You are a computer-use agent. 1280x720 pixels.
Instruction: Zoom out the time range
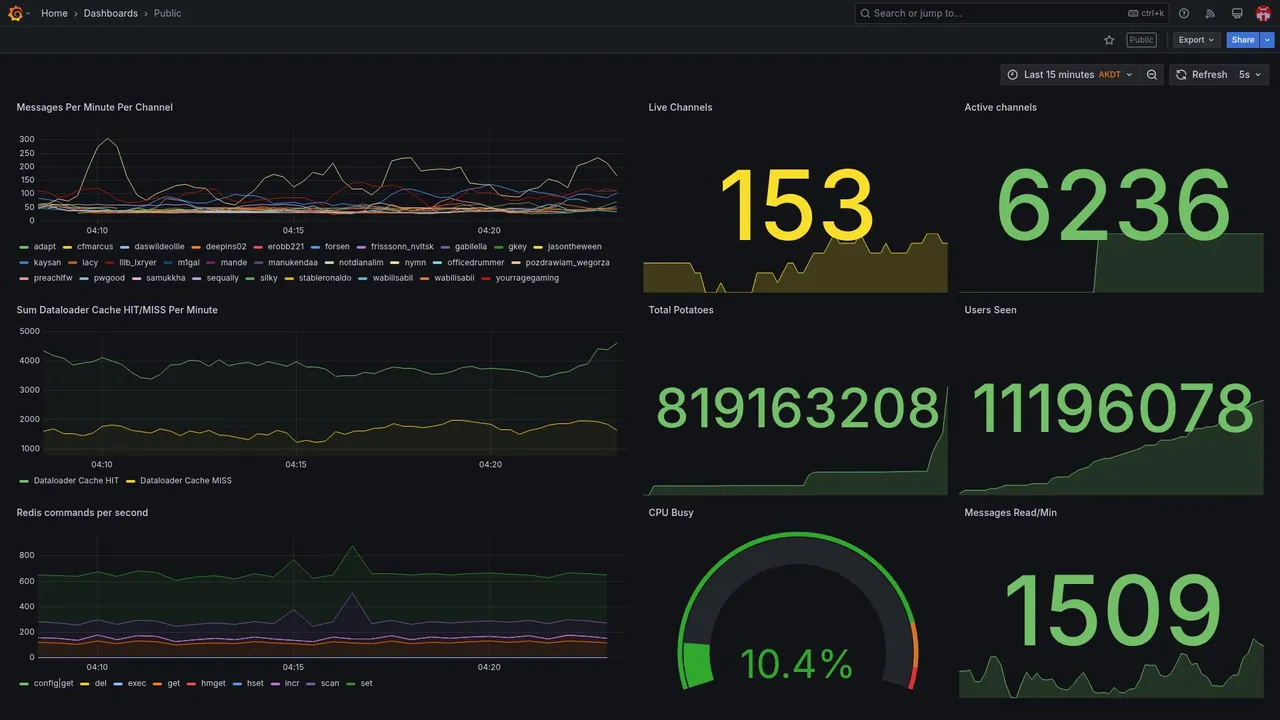tap(1152, 75)
